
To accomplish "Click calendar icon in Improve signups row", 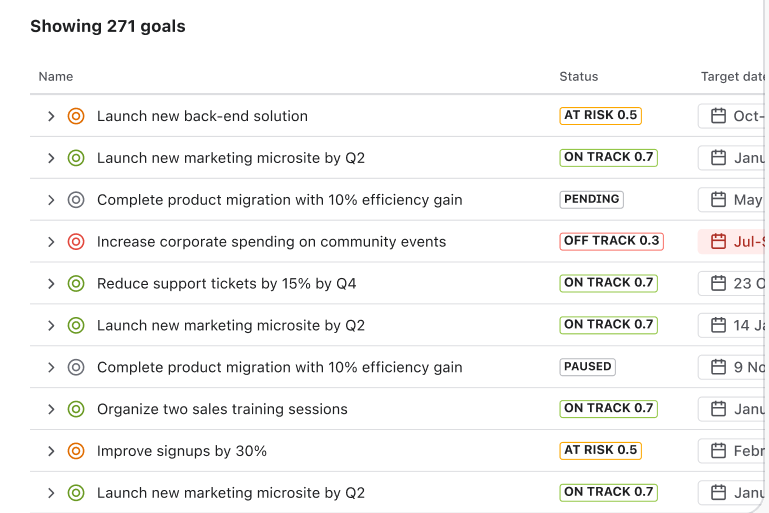I will click(x=718, y=451).
